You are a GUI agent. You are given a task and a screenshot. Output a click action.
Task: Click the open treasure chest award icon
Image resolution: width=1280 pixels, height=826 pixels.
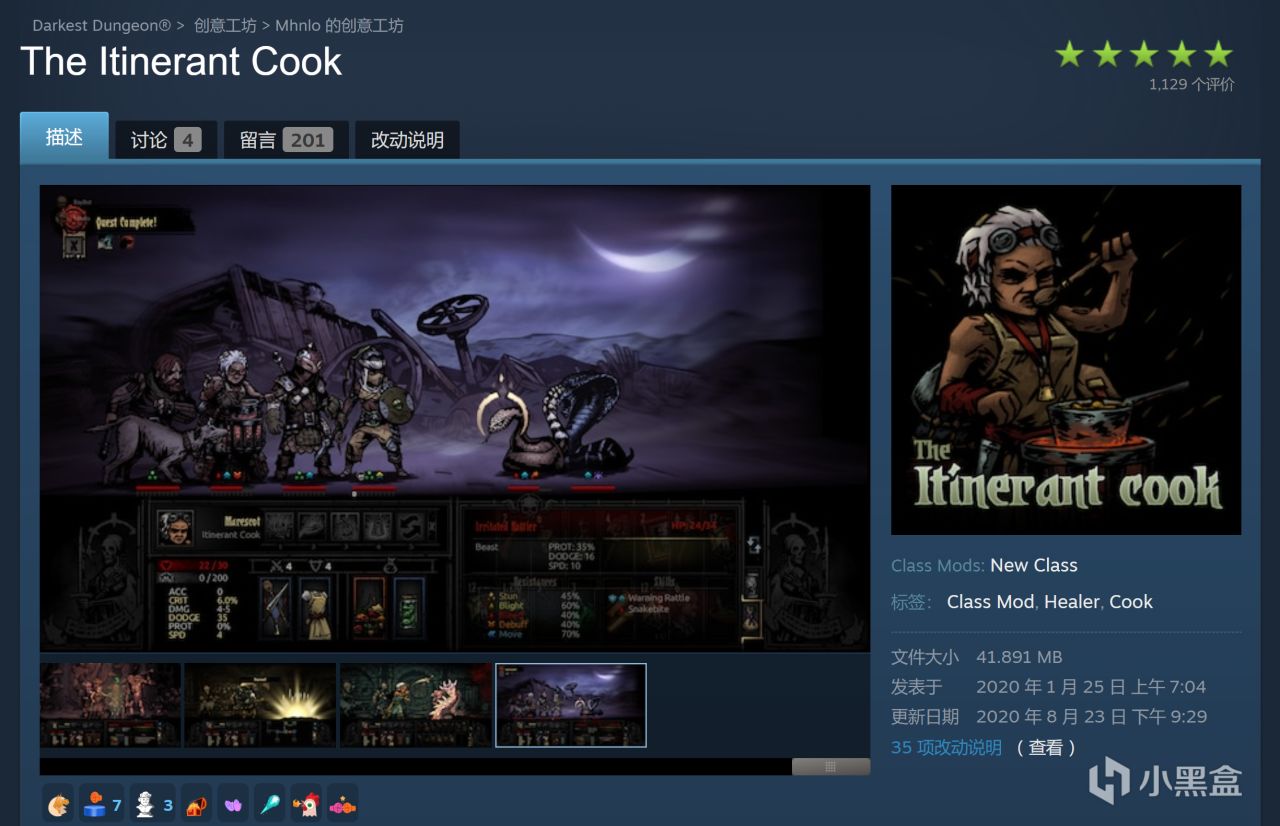pyautogui.click(x=196, y=804)
